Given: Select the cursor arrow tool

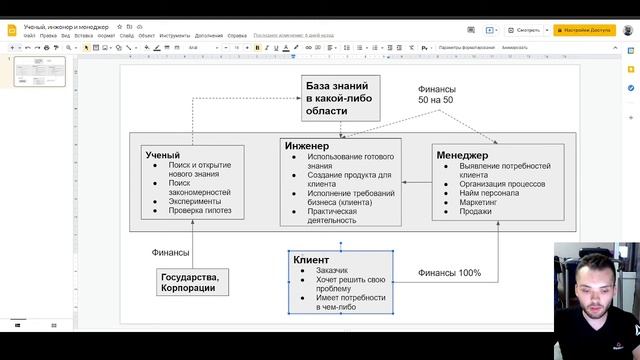Looking at the screenshot, I should pos(86,48).
